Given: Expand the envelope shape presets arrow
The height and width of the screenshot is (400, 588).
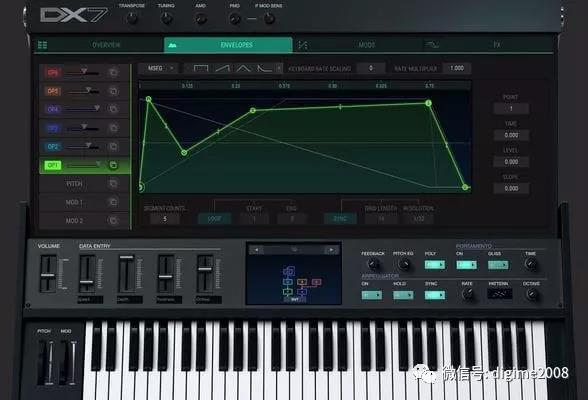Looking at the screenshot, I should tap(279, 68).
